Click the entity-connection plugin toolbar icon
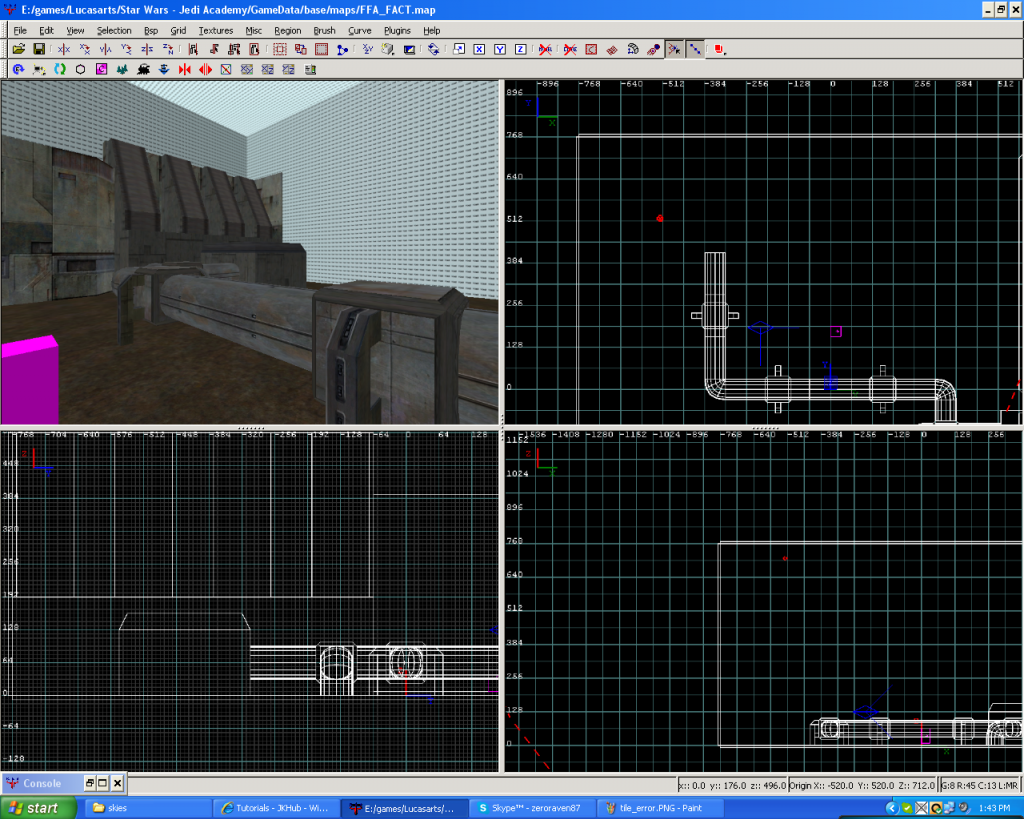Viewport: 1024px width, 819px height. (x=39, y=69)
